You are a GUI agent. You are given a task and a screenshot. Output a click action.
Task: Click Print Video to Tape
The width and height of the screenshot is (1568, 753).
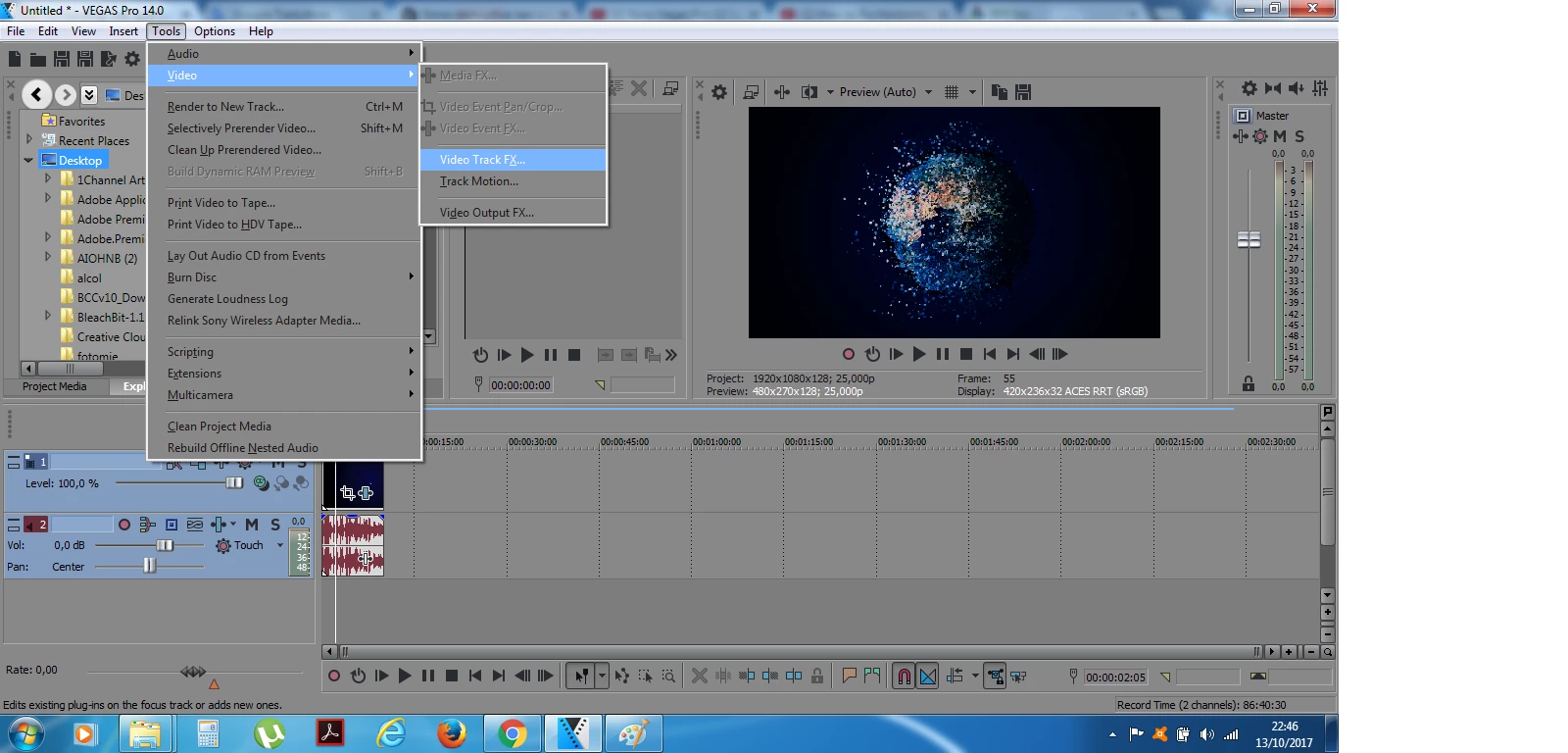(284, 203)
